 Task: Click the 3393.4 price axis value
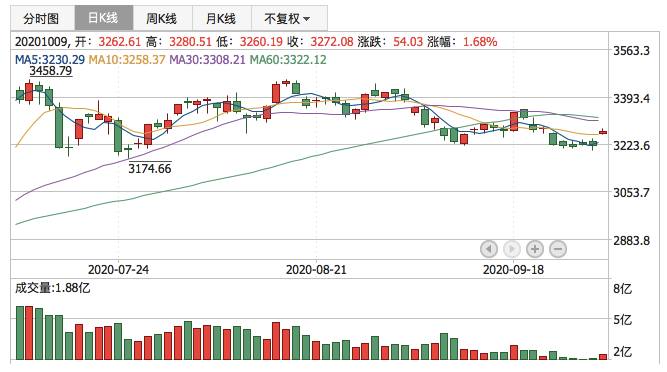click(x=631, y=99)
